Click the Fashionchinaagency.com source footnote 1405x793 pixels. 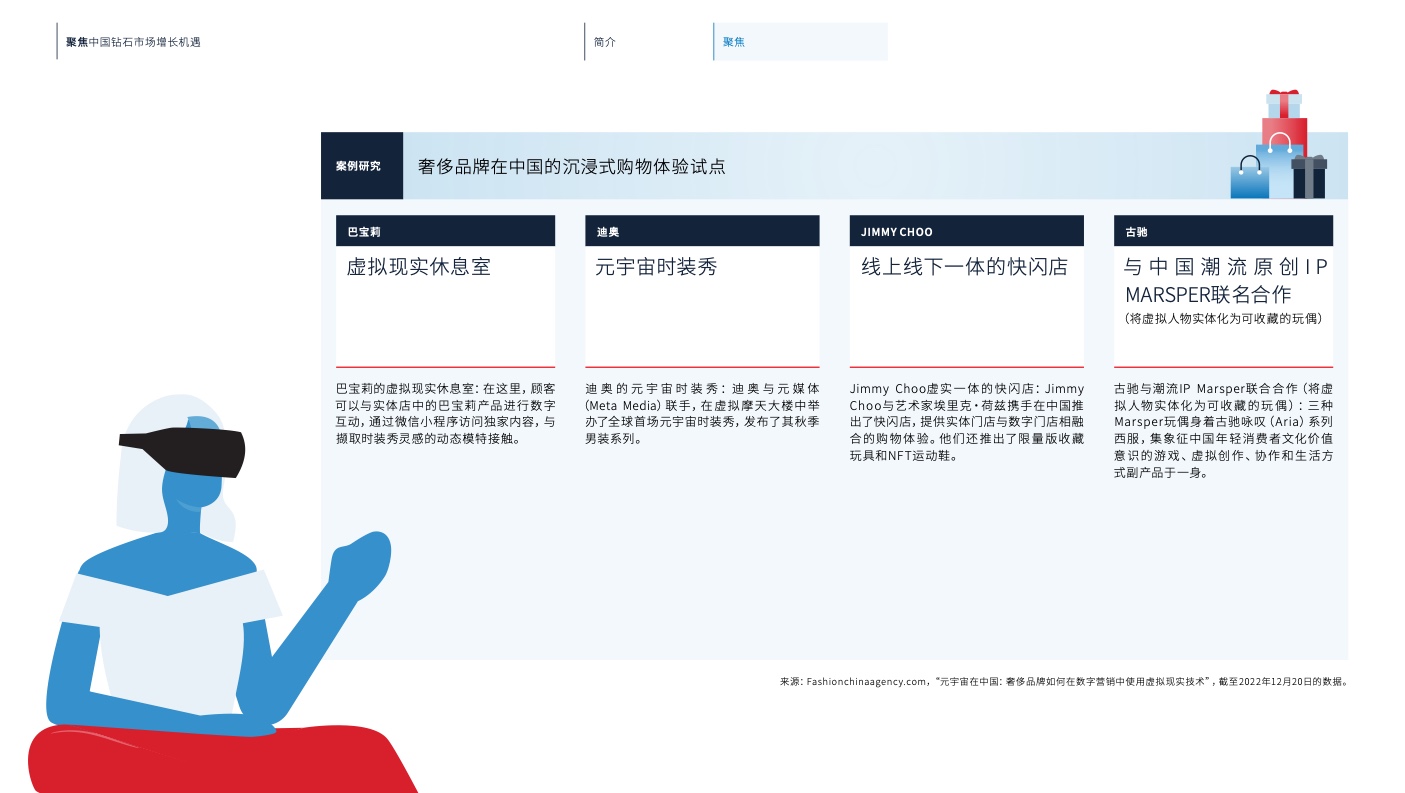(x=1064, y=682)
